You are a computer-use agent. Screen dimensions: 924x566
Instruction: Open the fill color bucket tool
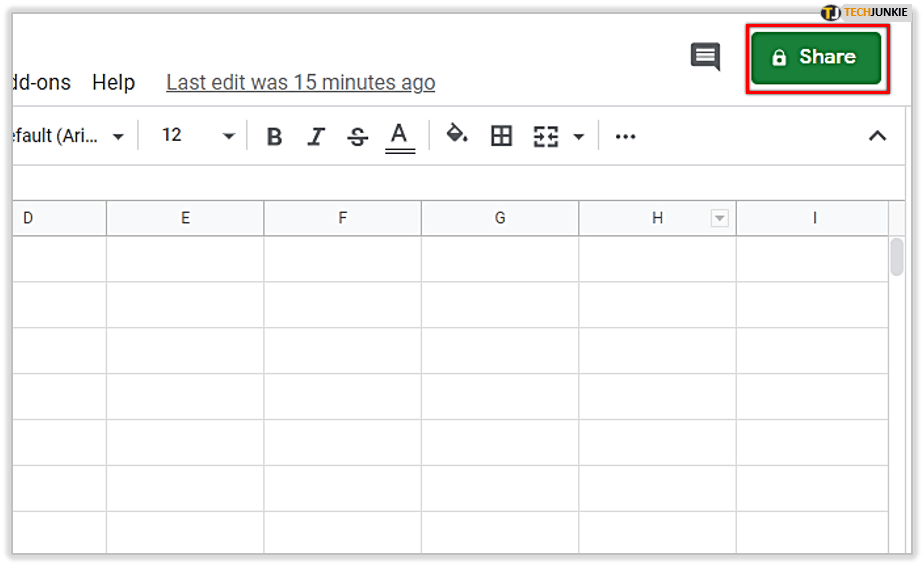tap(457, 135)
